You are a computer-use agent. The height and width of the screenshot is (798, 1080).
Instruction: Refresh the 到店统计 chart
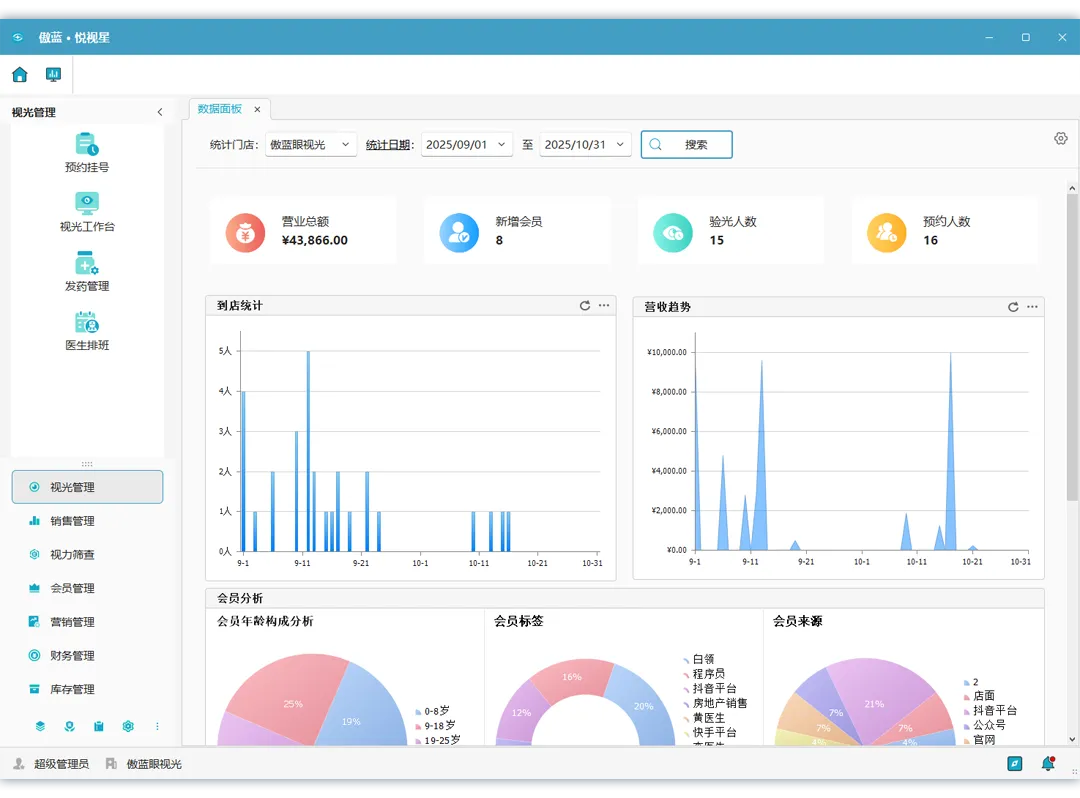[x=585, y=306]
